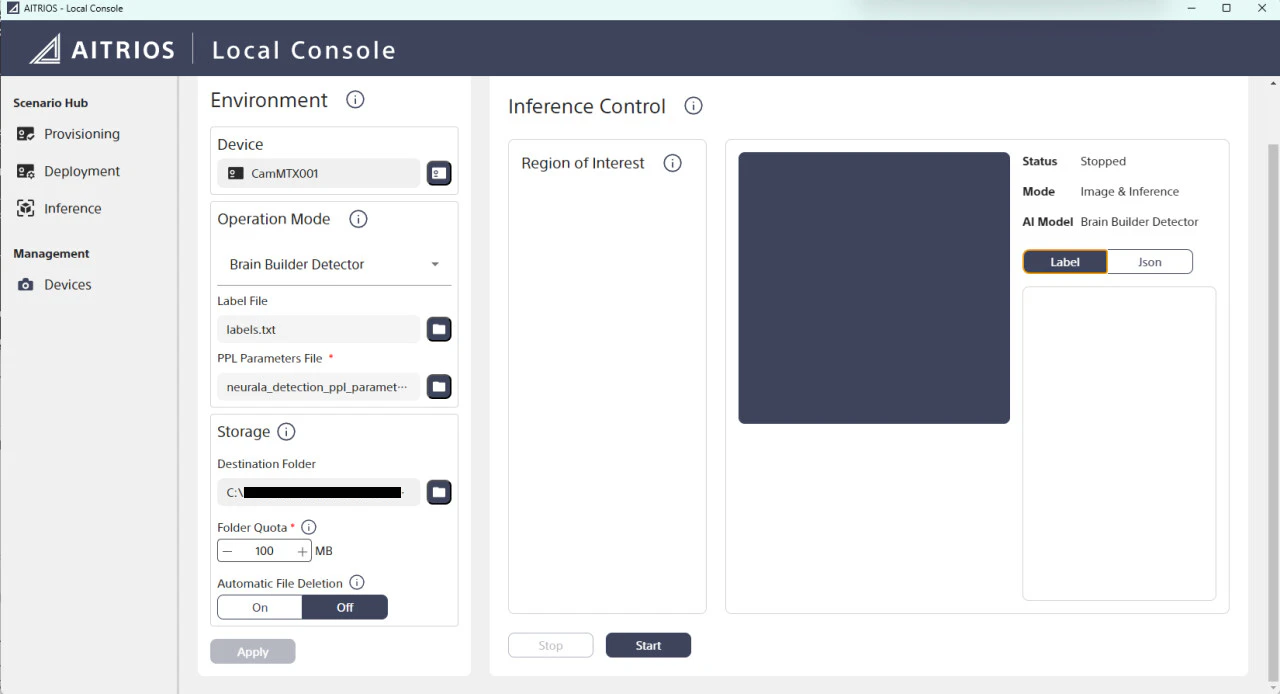Maximize the Local Console window
1280x694 pixels.
[1226, 8]
